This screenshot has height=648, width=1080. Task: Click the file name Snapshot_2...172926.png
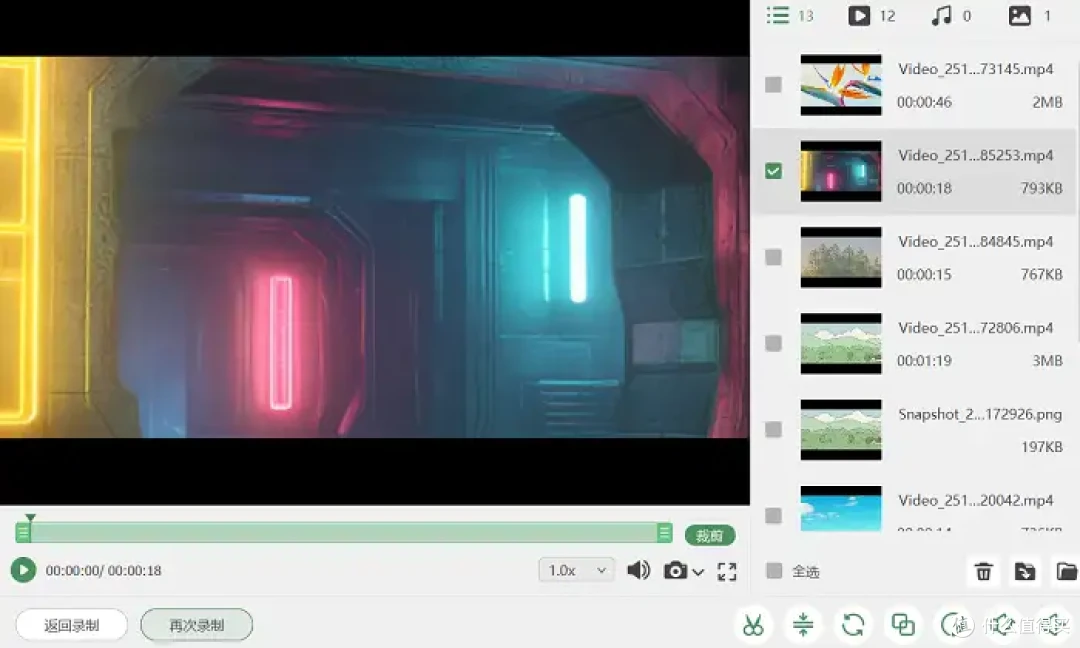coord(979,414)
